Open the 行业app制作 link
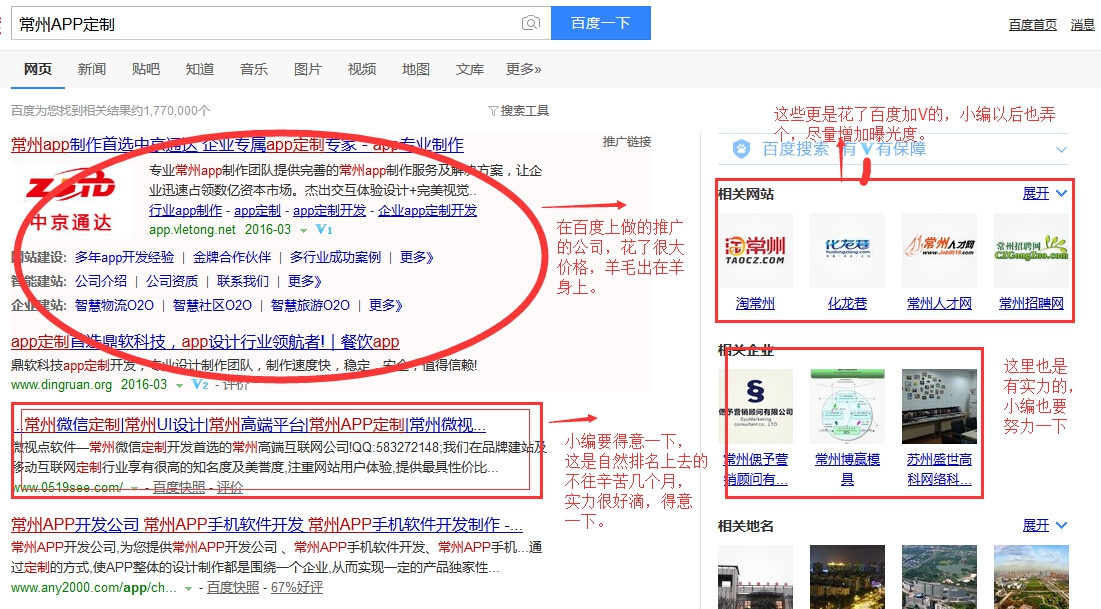 pyautogui.click(x=185, y=210)
